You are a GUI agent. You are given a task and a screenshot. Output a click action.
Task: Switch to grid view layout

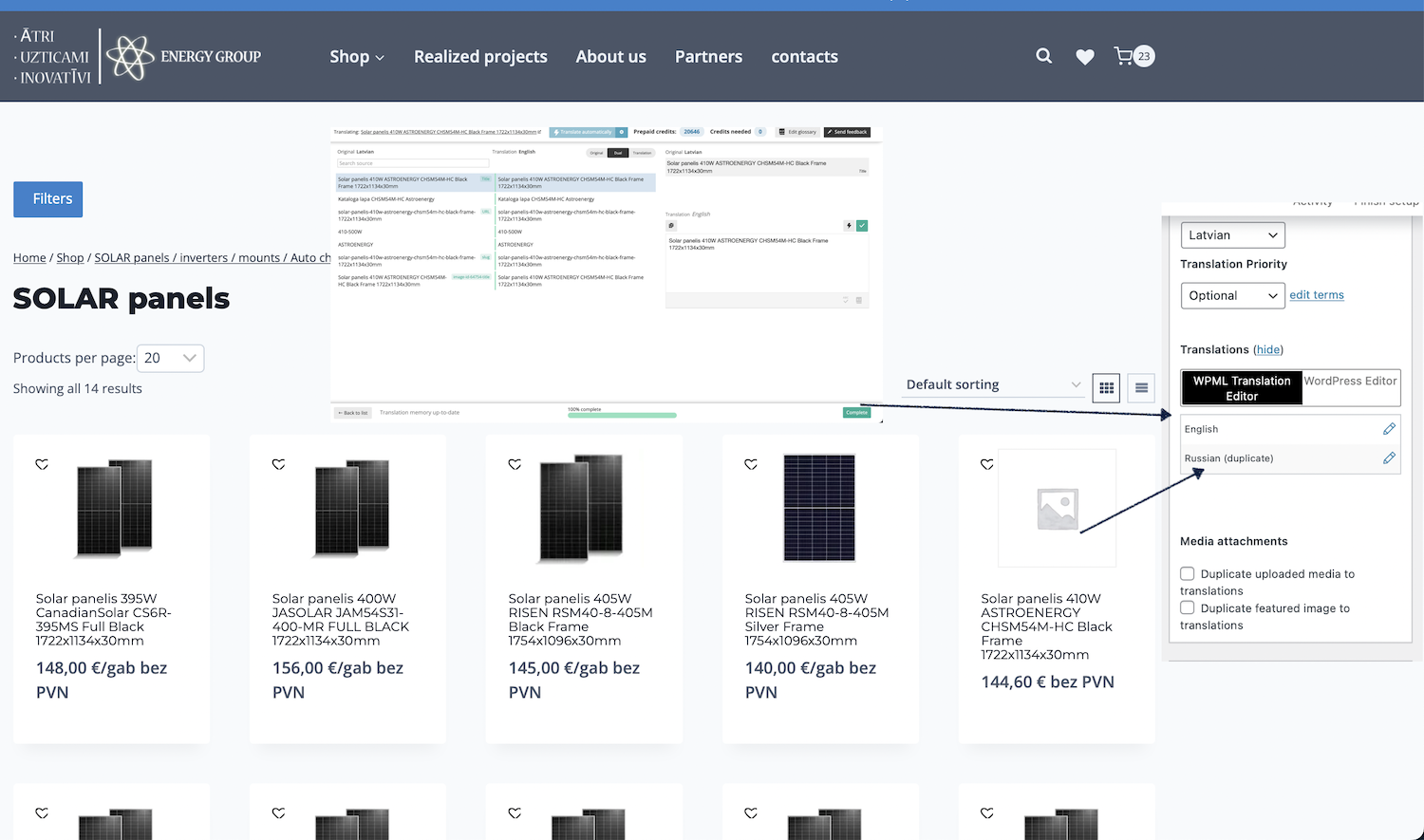coord(1106,387)
